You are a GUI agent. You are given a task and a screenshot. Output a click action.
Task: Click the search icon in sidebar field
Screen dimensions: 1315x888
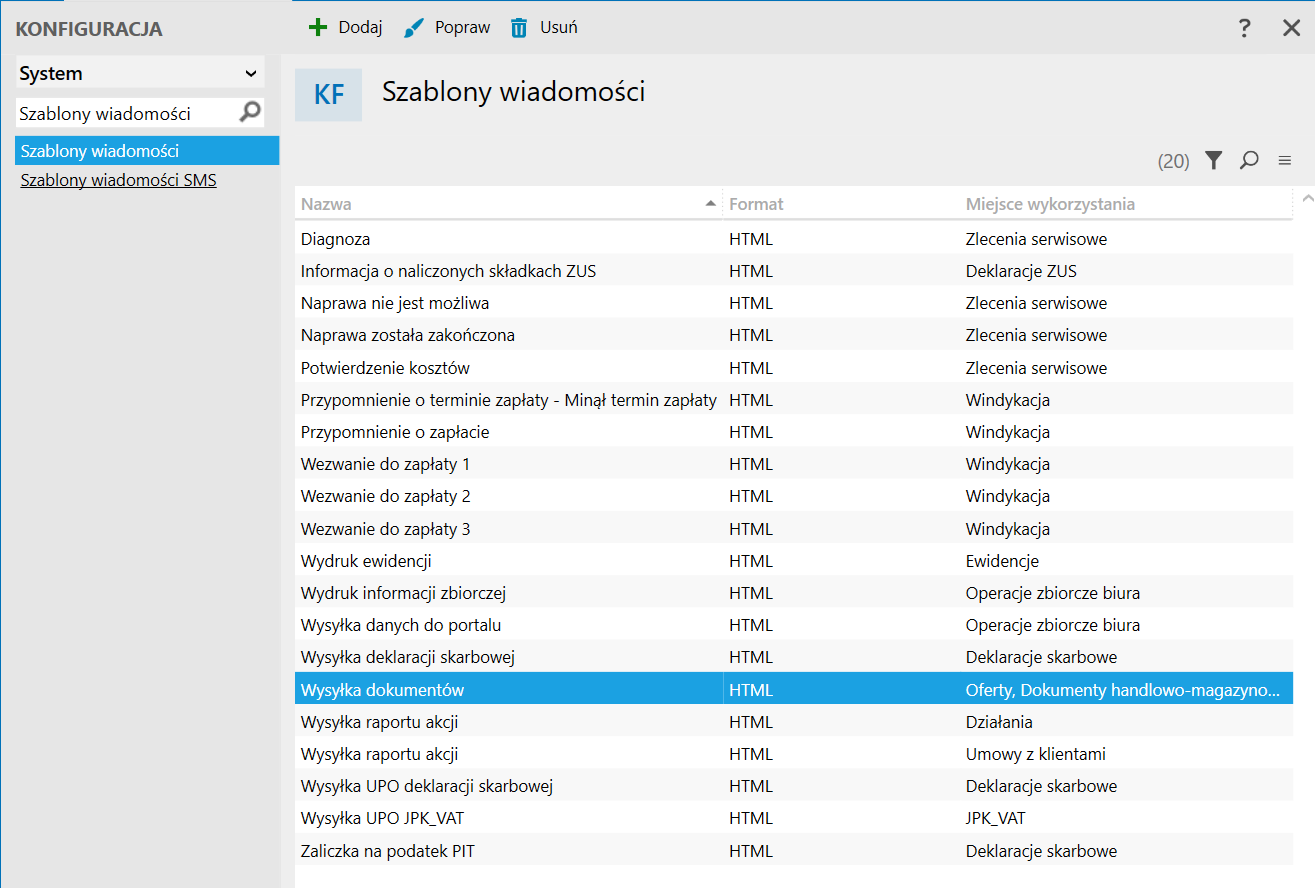click(250, 113)
